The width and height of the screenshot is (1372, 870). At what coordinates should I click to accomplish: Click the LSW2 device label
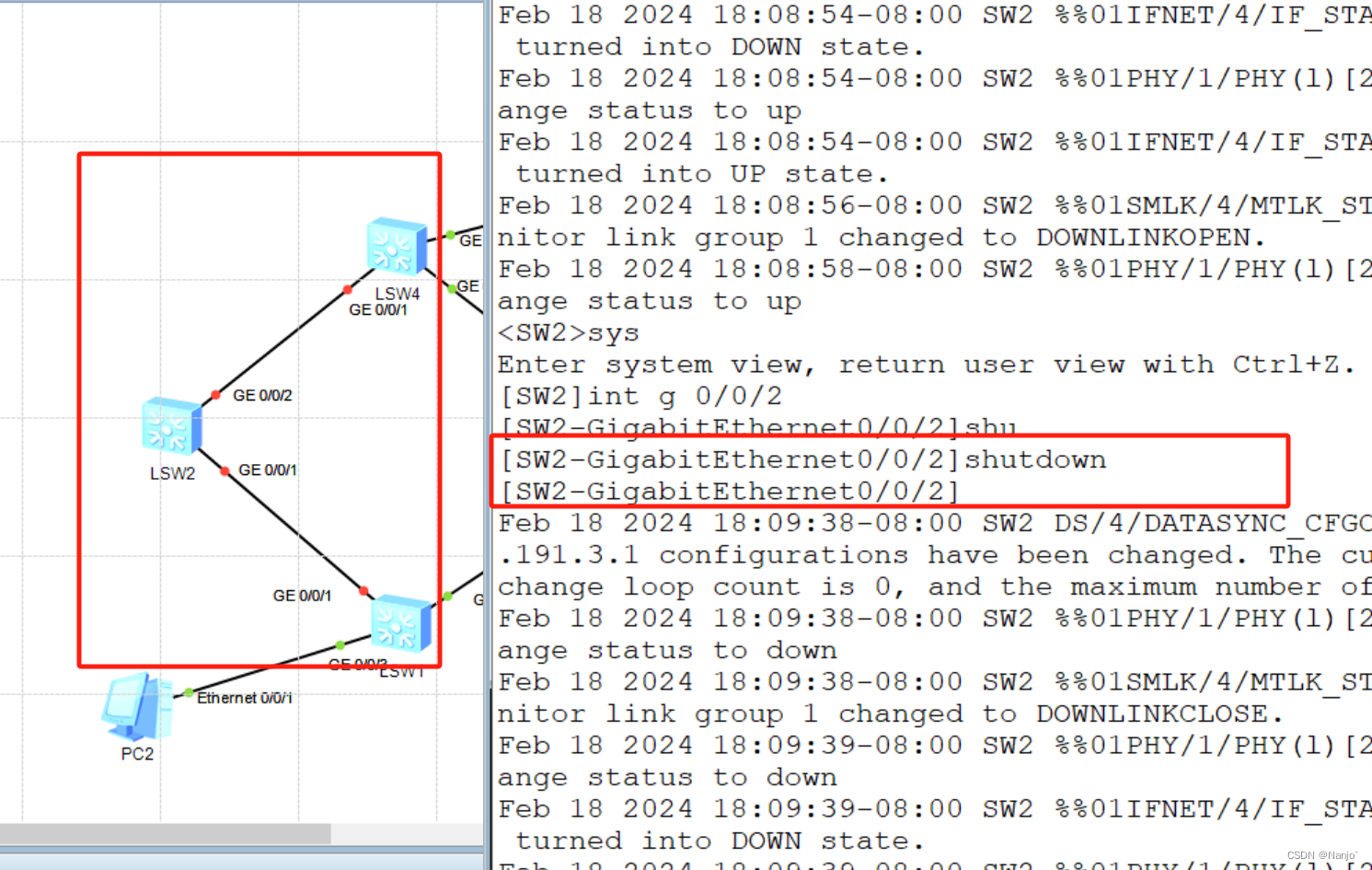[172, 473]
